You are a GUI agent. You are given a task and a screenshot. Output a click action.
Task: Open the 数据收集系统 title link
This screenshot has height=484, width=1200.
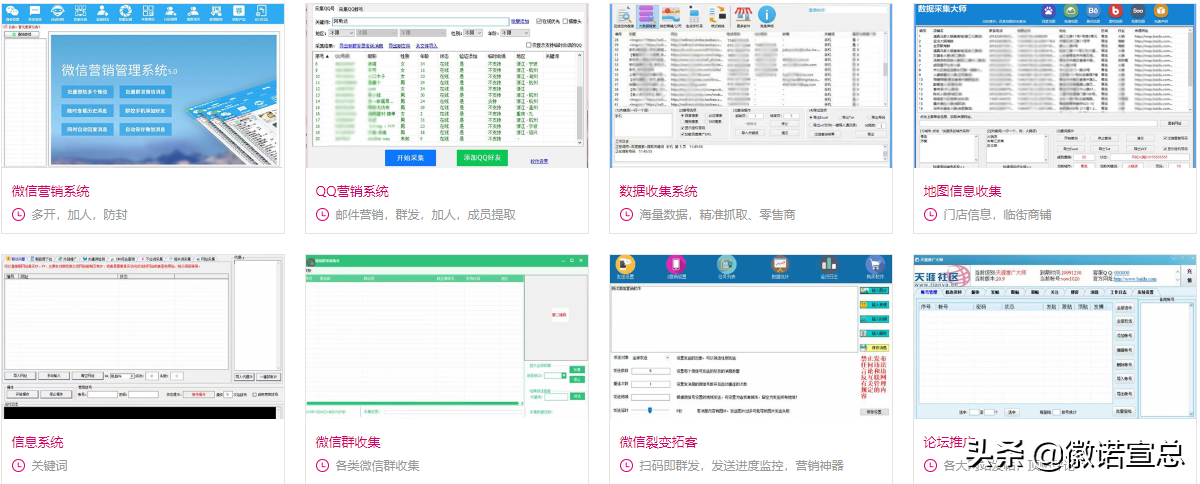(x=659, y=191)
